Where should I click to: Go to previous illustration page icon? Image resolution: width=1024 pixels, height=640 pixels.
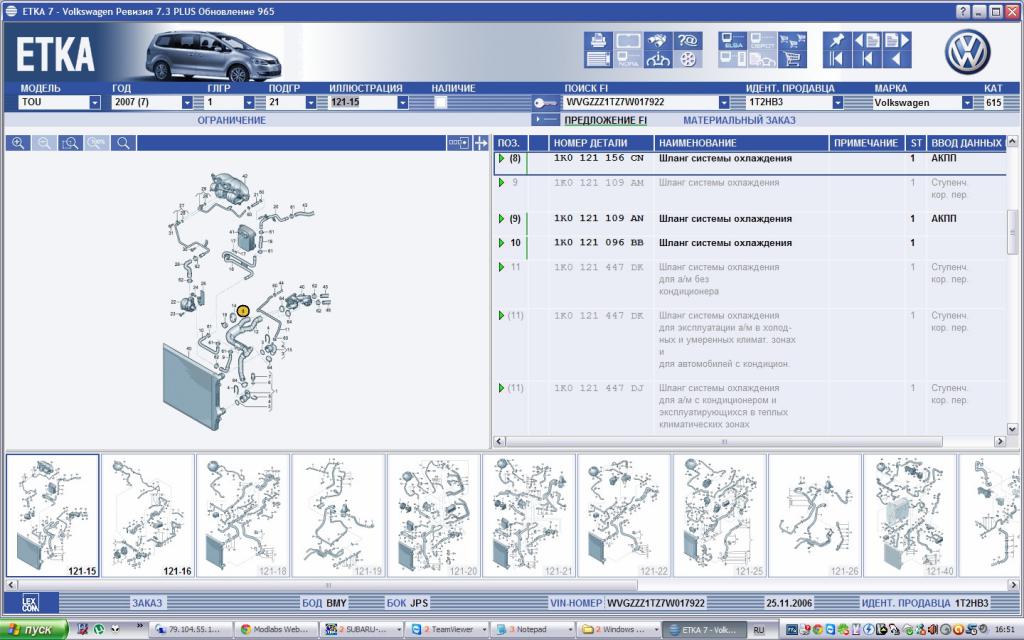pos(867,40)
